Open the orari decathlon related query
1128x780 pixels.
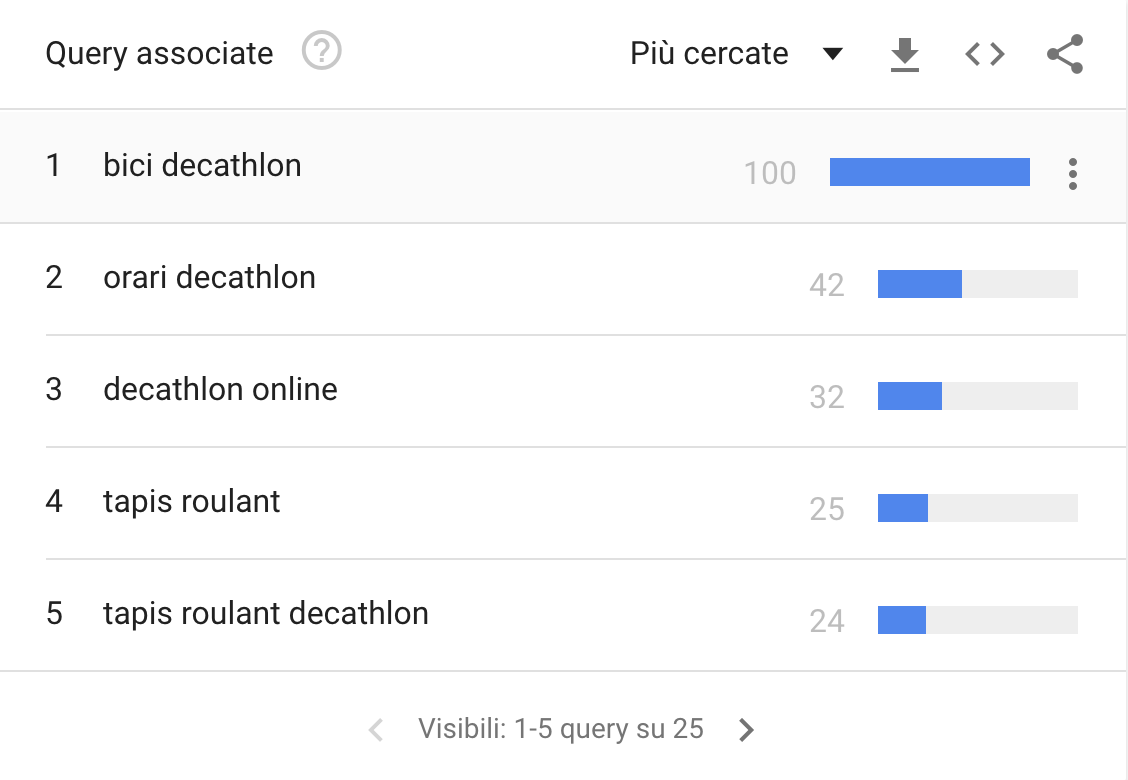210,278
